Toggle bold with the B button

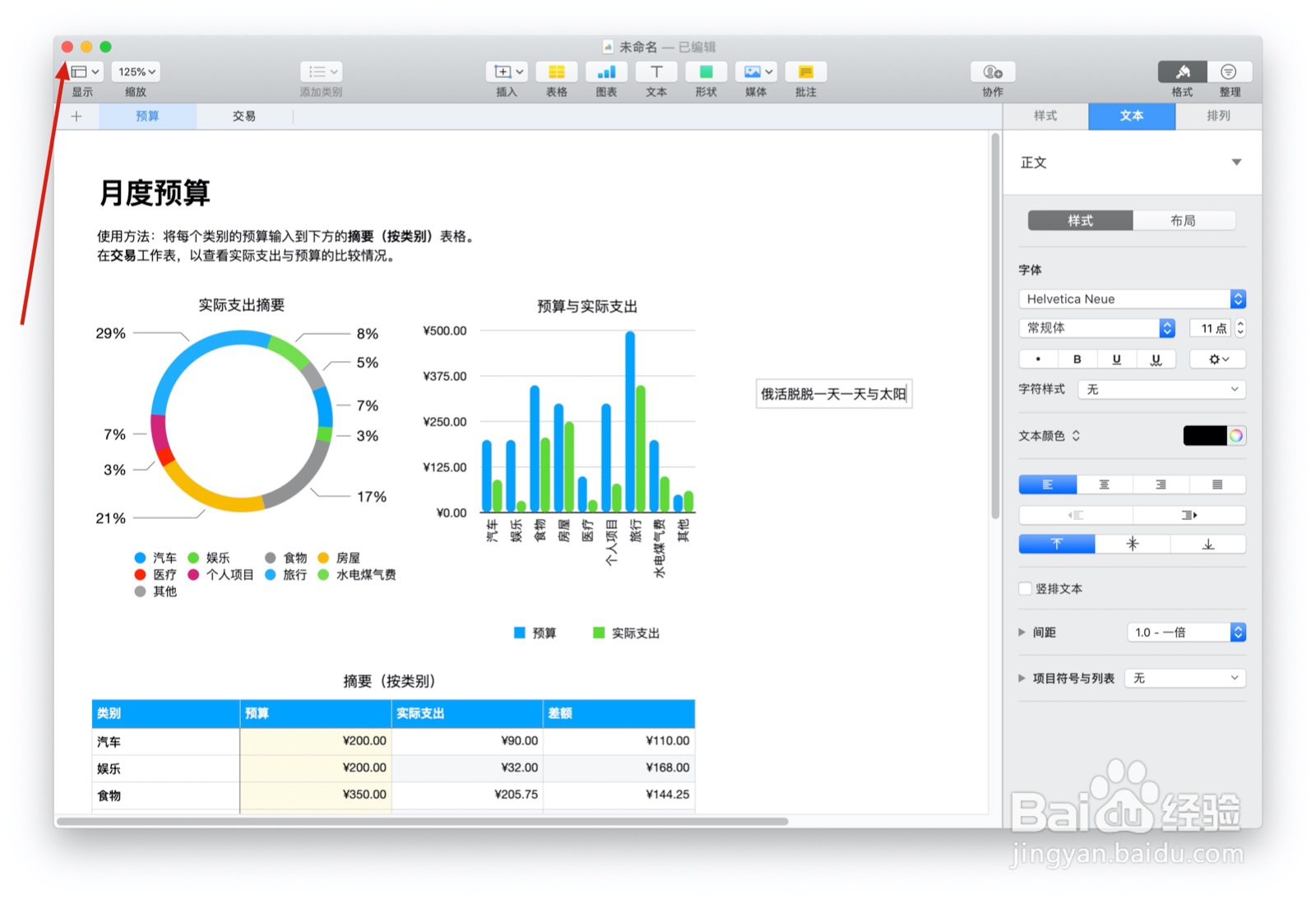(x=1077, y=359)
